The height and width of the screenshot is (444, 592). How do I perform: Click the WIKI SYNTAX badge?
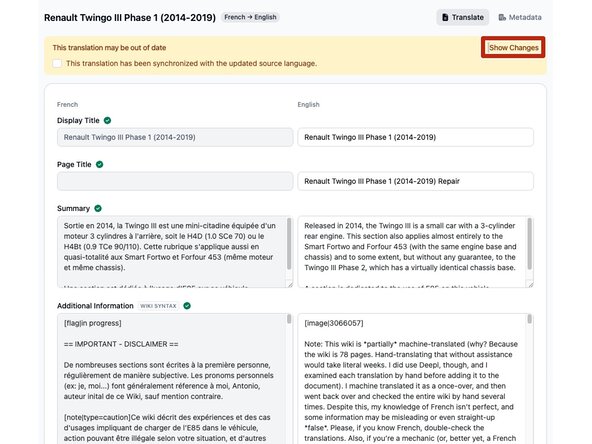(158, 306)
